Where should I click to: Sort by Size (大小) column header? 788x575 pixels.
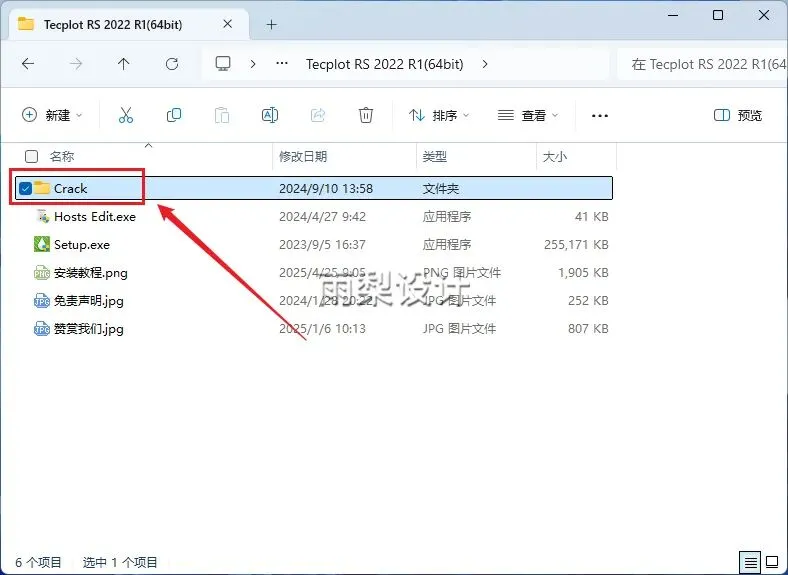pos(555,156)
